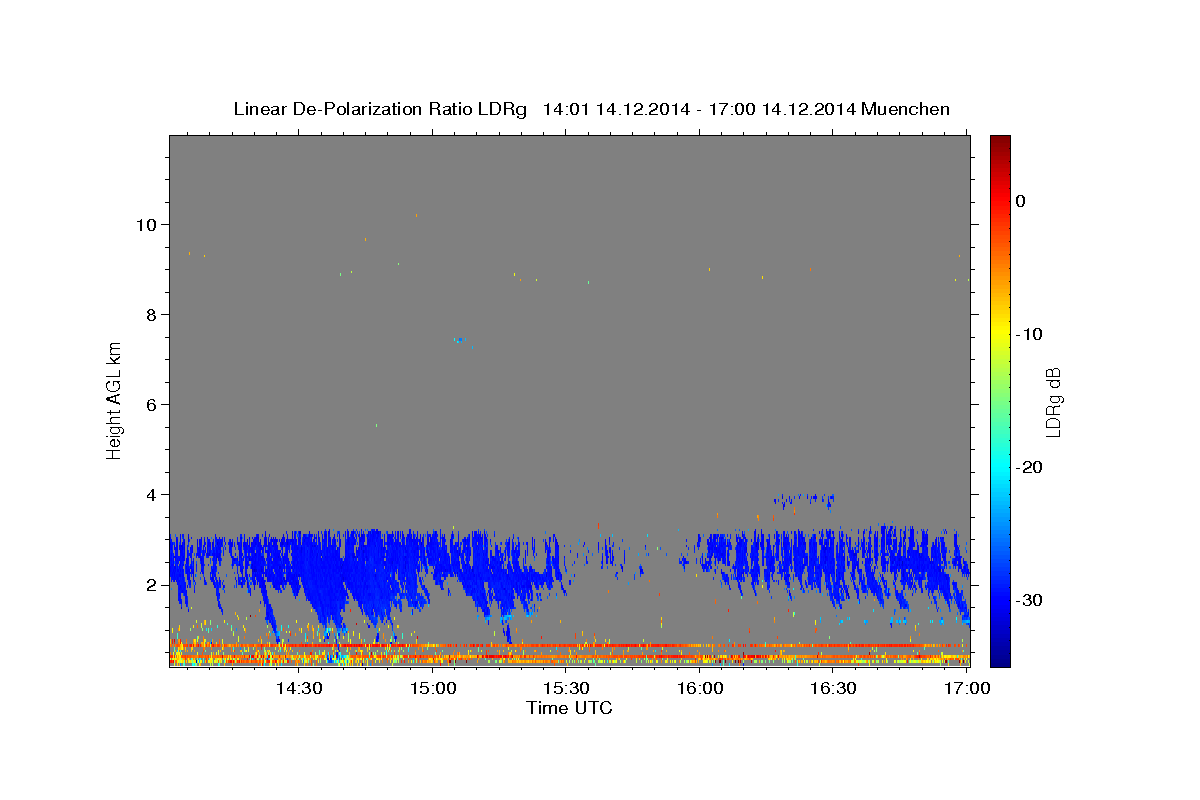
Task: Click the colorbar value -10
Action: [1029, 334]
